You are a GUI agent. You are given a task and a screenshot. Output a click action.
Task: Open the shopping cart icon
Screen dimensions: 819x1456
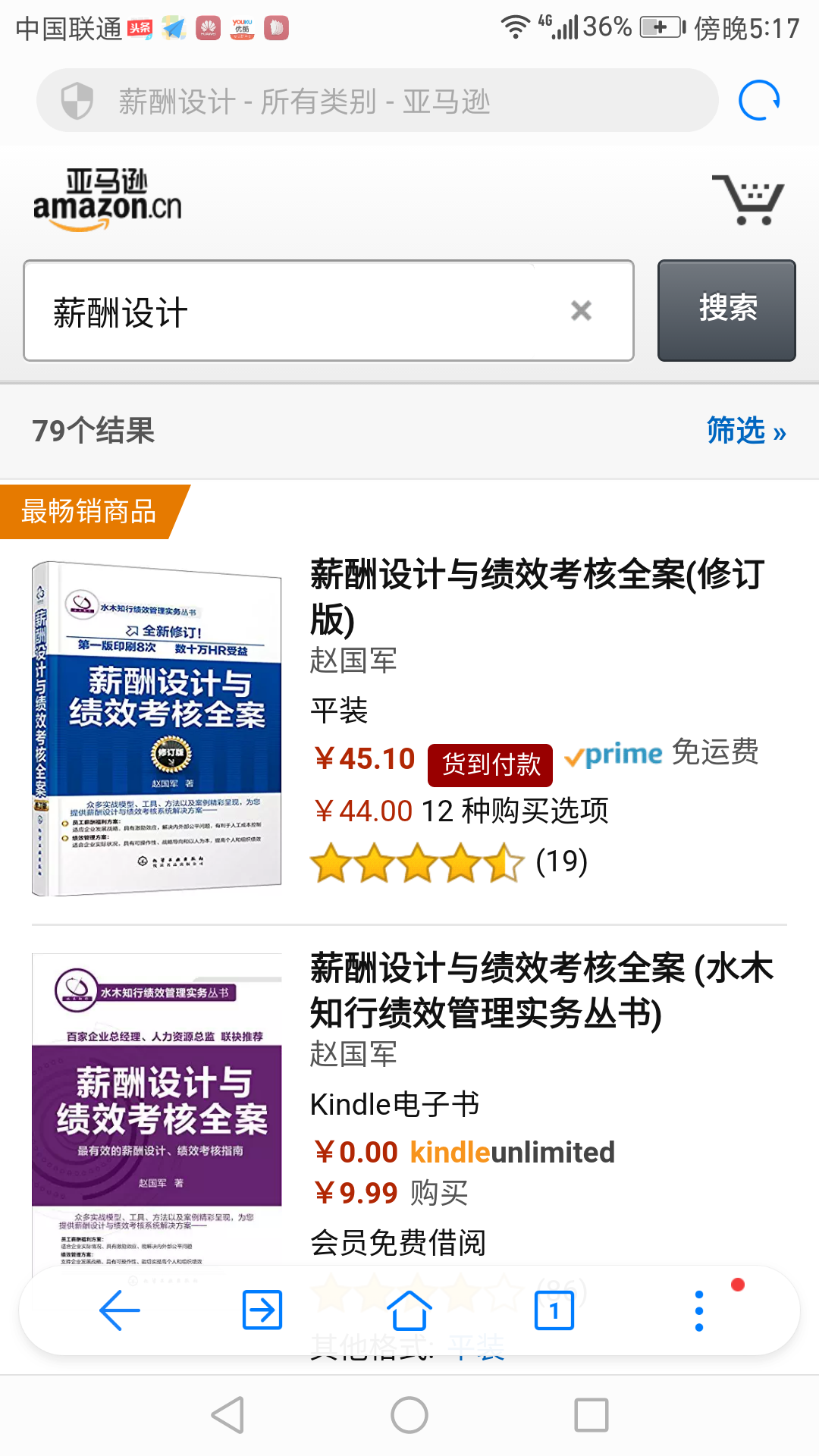click(x=748, y=199)
